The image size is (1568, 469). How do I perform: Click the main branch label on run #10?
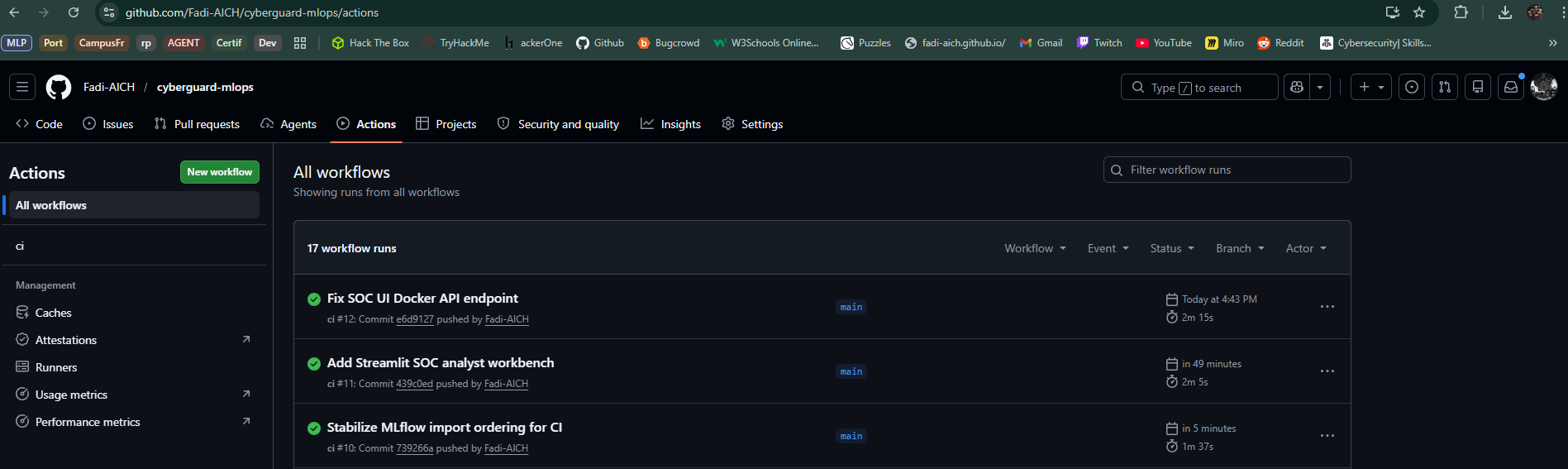click(851, 436)
